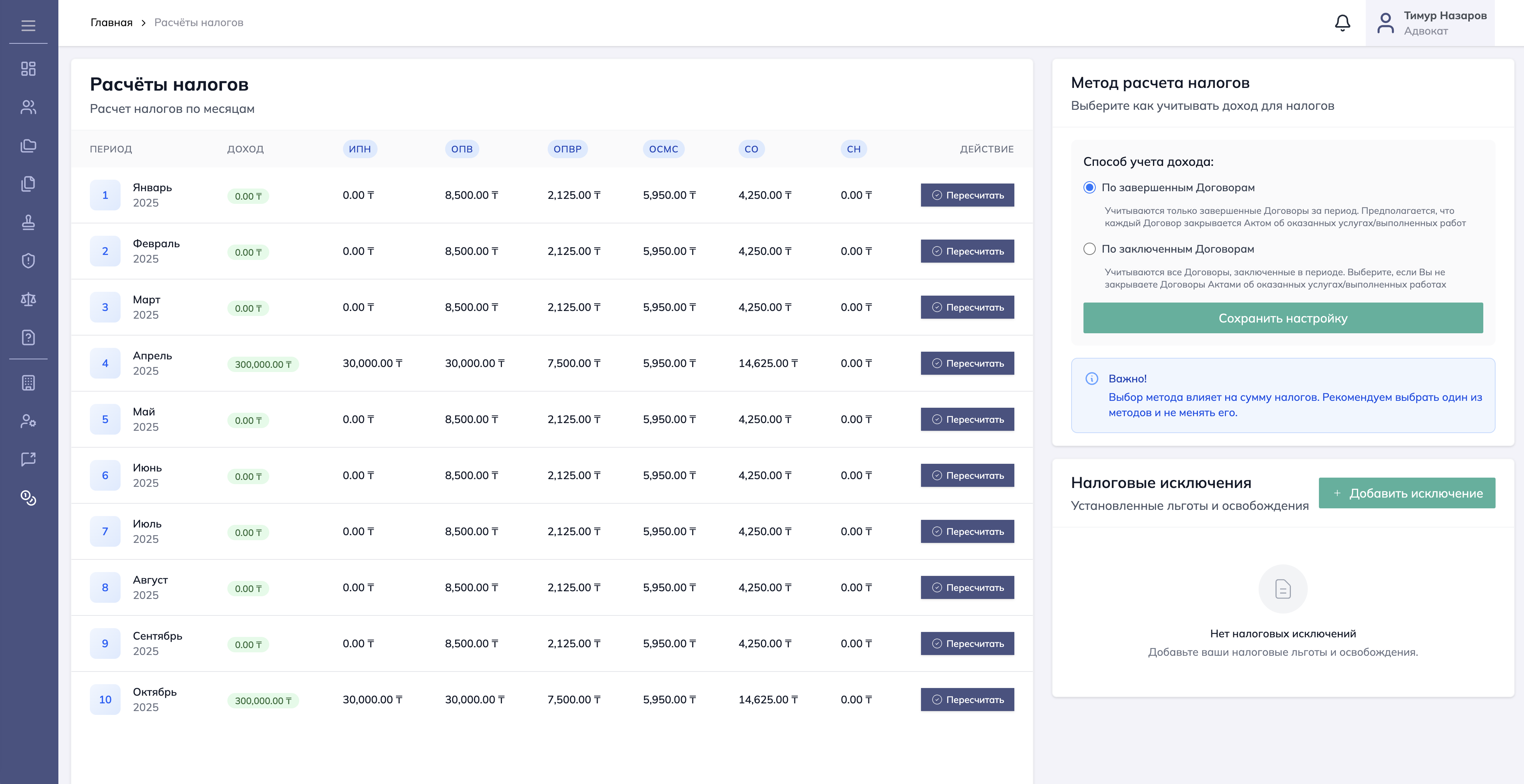Open the user settings gear icon
This screenshot has height=784, width=1524.
tap(28, 421)
